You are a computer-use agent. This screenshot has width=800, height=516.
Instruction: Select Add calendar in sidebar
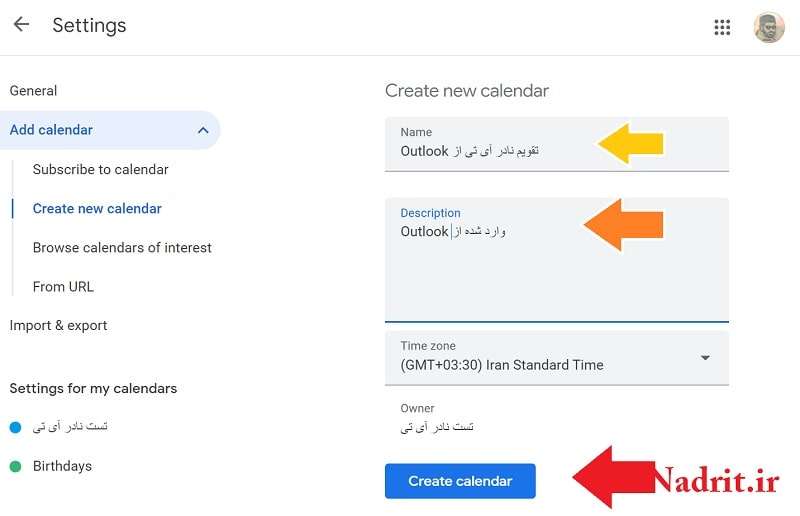coord(110,130)
